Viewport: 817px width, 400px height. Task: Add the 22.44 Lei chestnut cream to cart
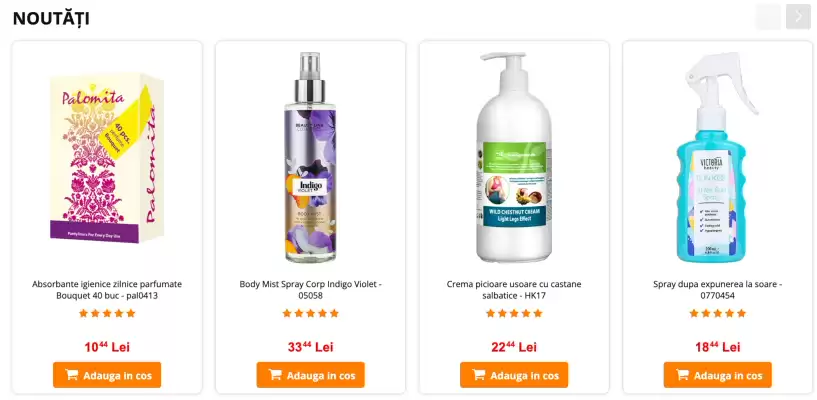(x=514, y=375)
